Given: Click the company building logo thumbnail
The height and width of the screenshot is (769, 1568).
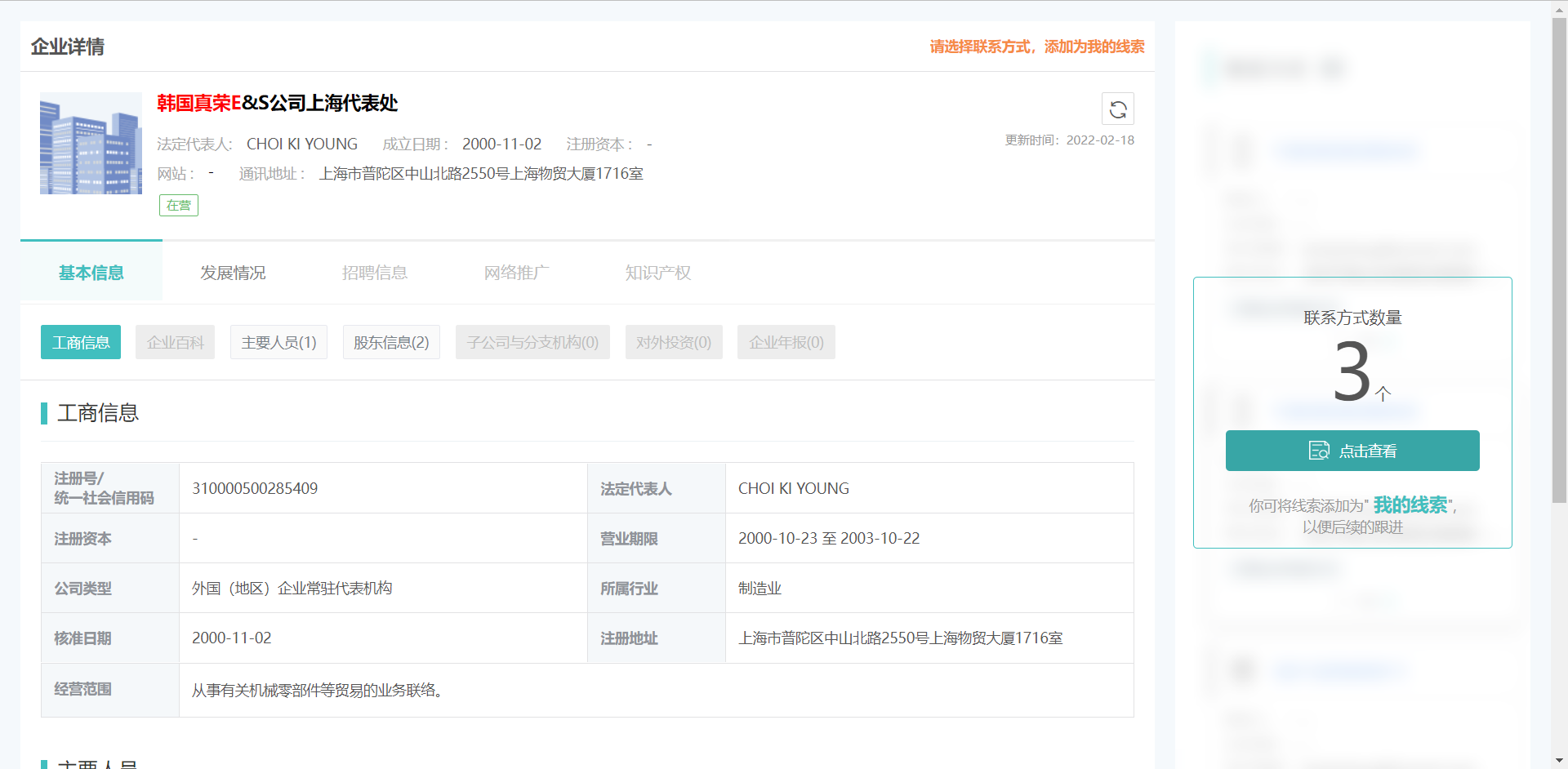Looking at the screenshot, I should [91, 143].
